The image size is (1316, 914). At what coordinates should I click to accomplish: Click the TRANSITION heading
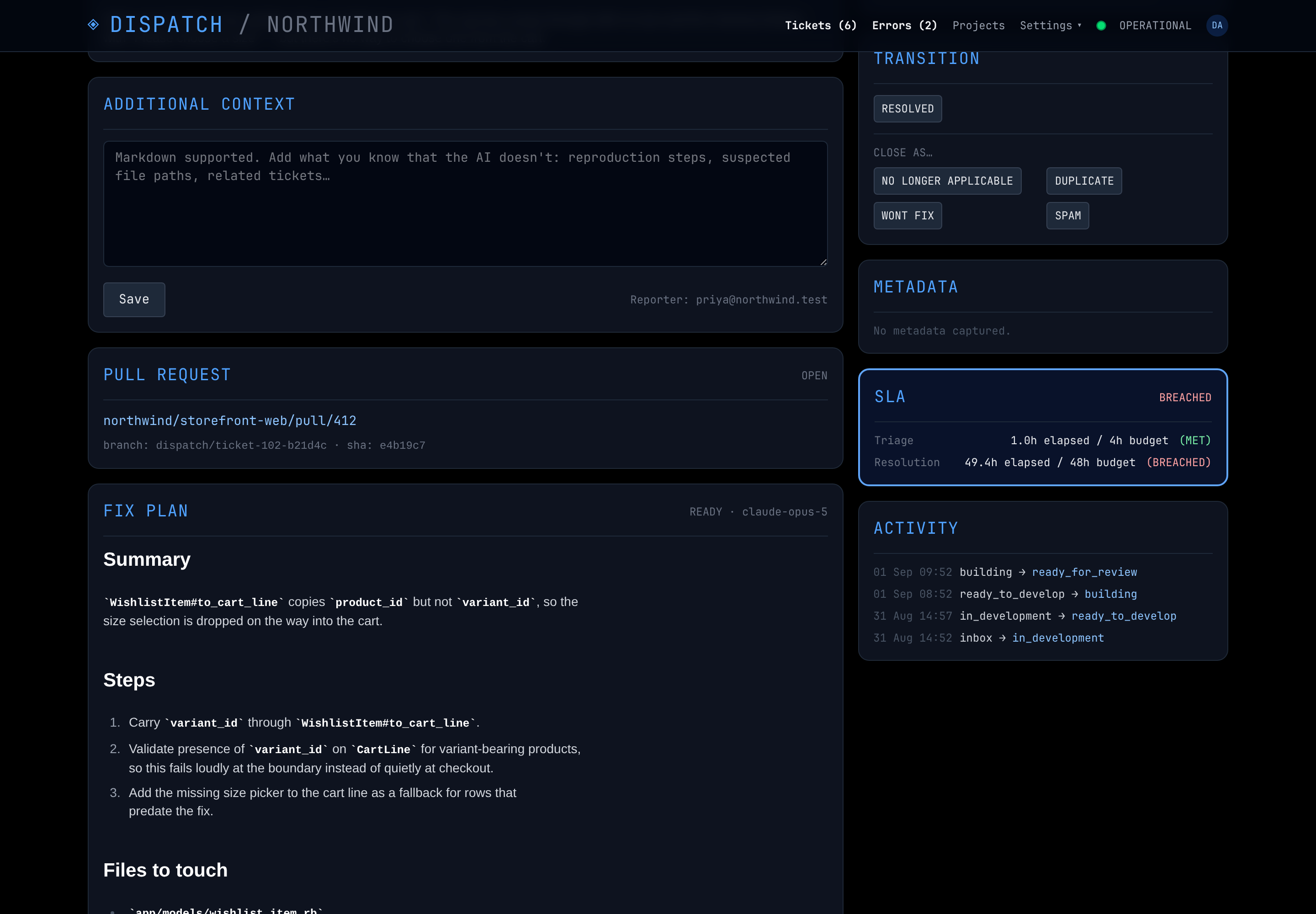(926, 58)
